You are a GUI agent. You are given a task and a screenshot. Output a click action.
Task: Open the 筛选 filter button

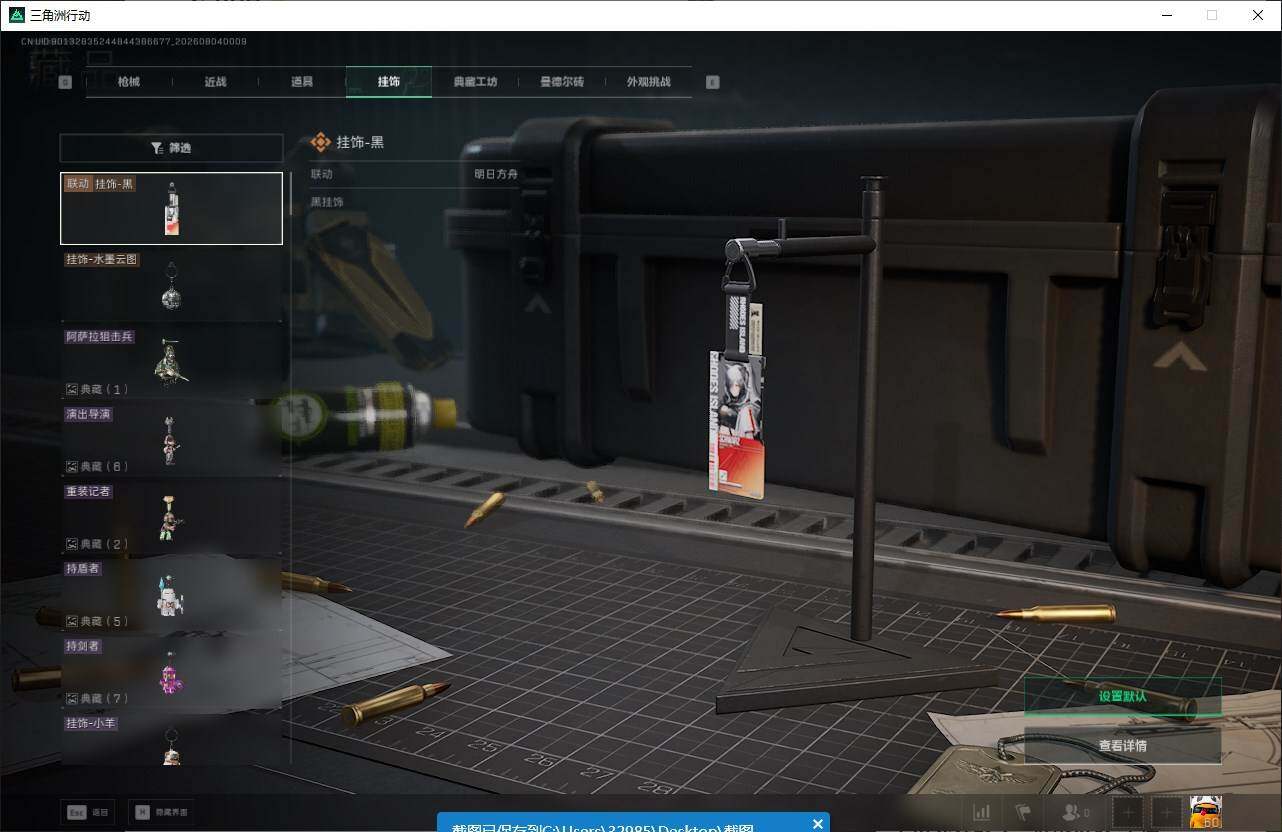pos(171,148)
